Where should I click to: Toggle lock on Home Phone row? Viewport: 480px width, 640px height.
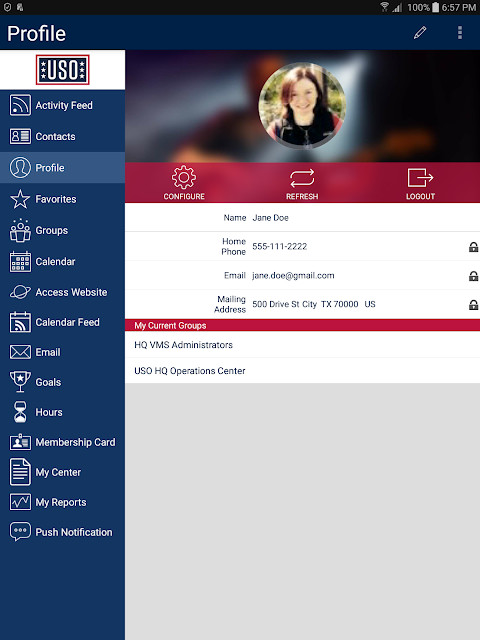coord(473,247)
